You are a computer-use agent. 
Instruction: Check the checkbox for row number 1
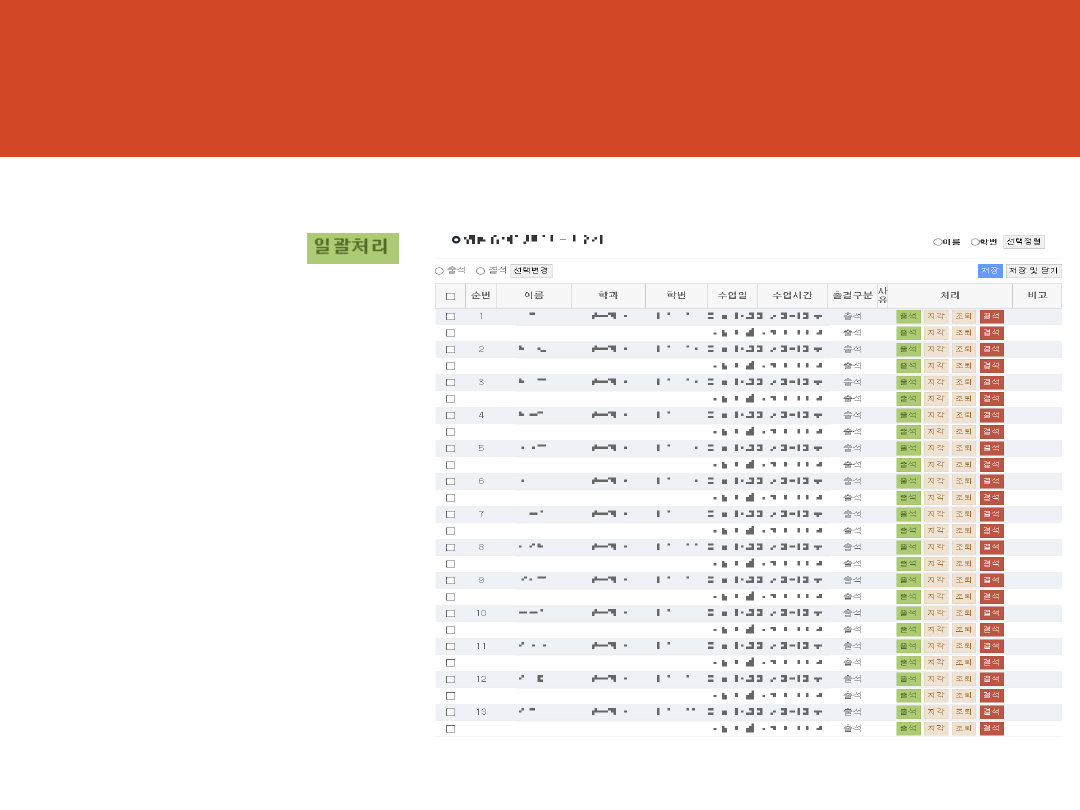pos(450,317)
